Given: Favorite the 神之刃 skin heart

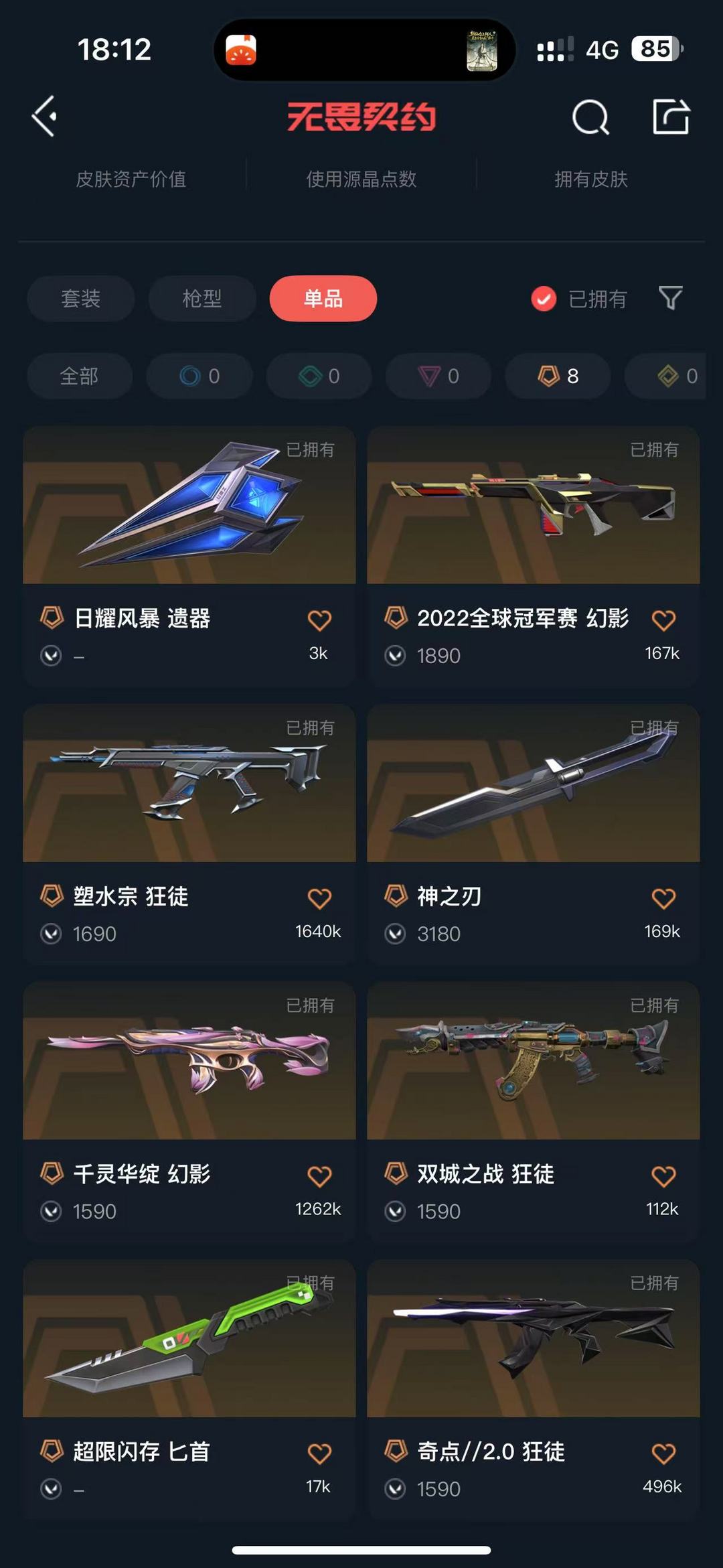Looking at the screenshot, I should 663,898.
